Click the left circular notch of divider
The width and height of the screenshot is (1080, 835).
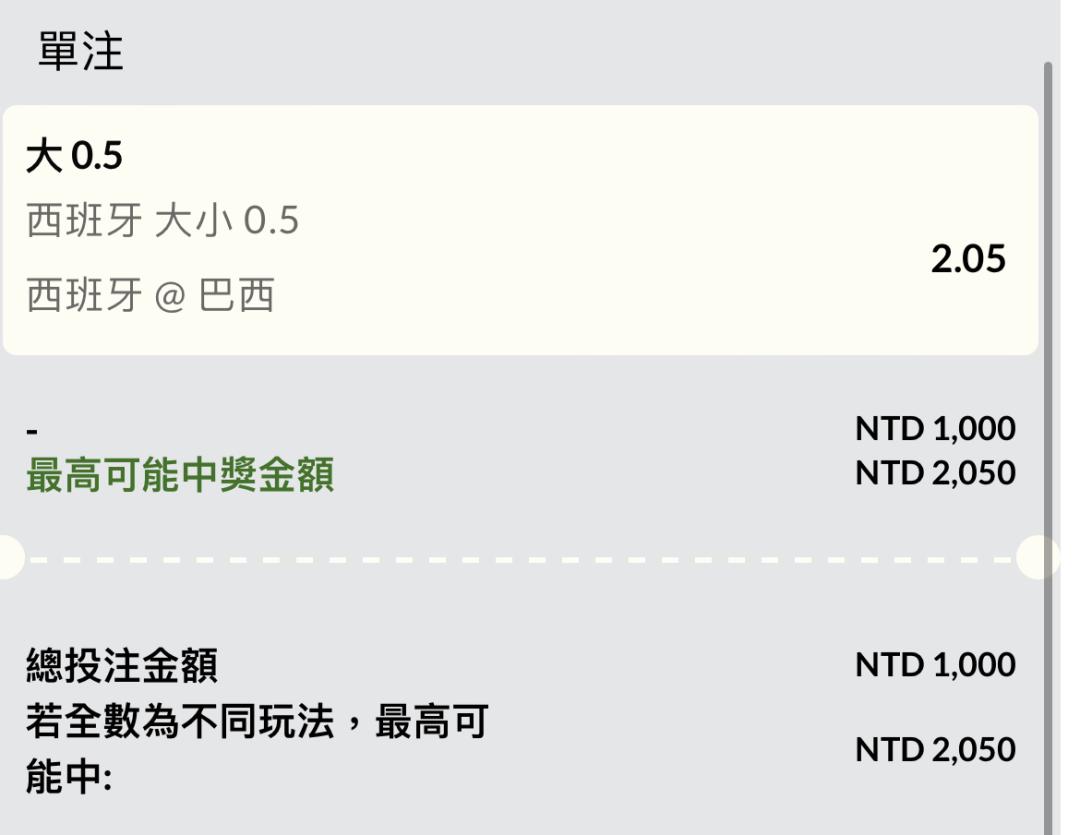[x=8, y=557]
